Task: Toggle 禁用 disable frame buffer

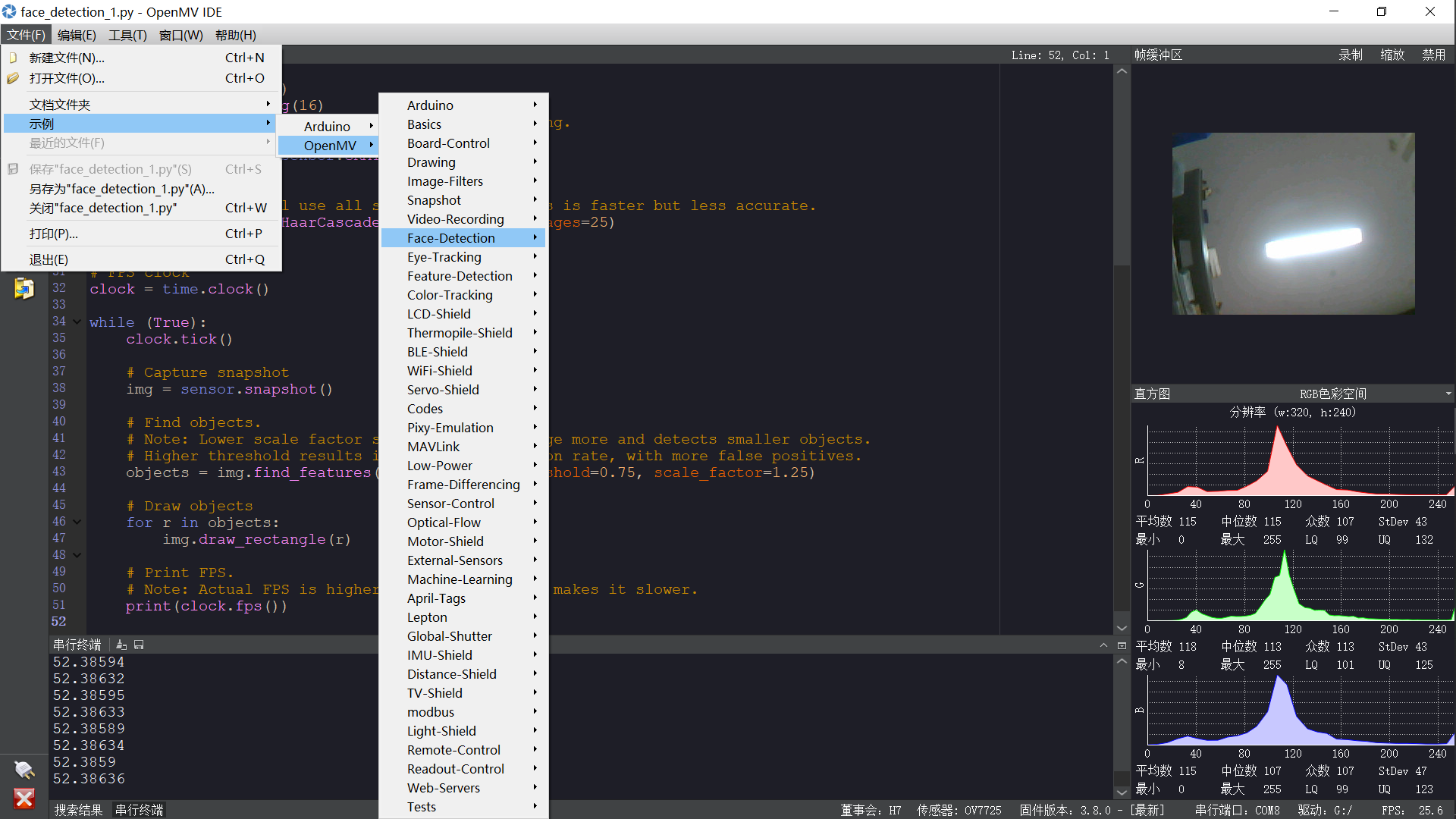Action: click(x=1433, y=55)
